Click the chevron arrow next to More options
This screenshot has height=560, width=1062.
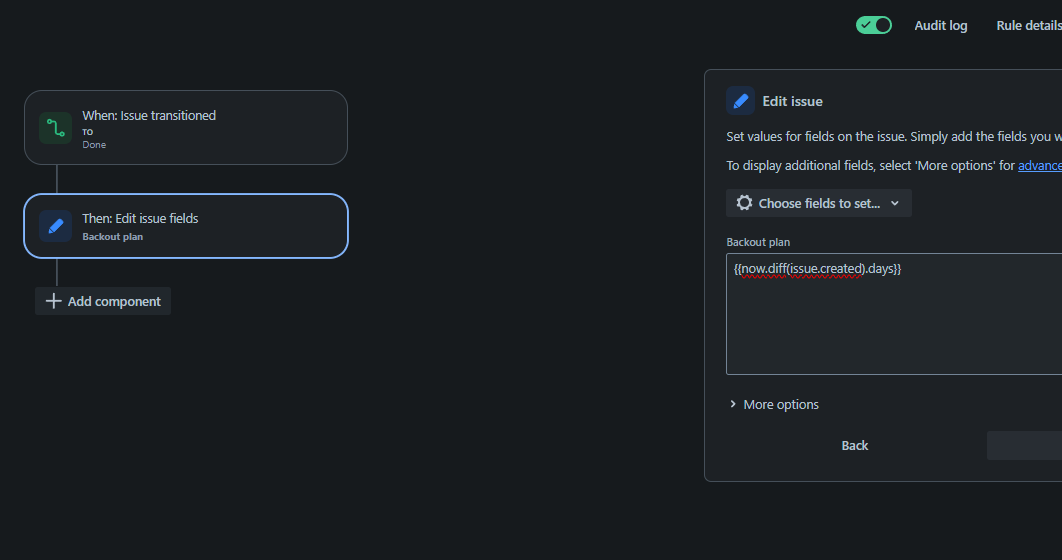(733, 404)
